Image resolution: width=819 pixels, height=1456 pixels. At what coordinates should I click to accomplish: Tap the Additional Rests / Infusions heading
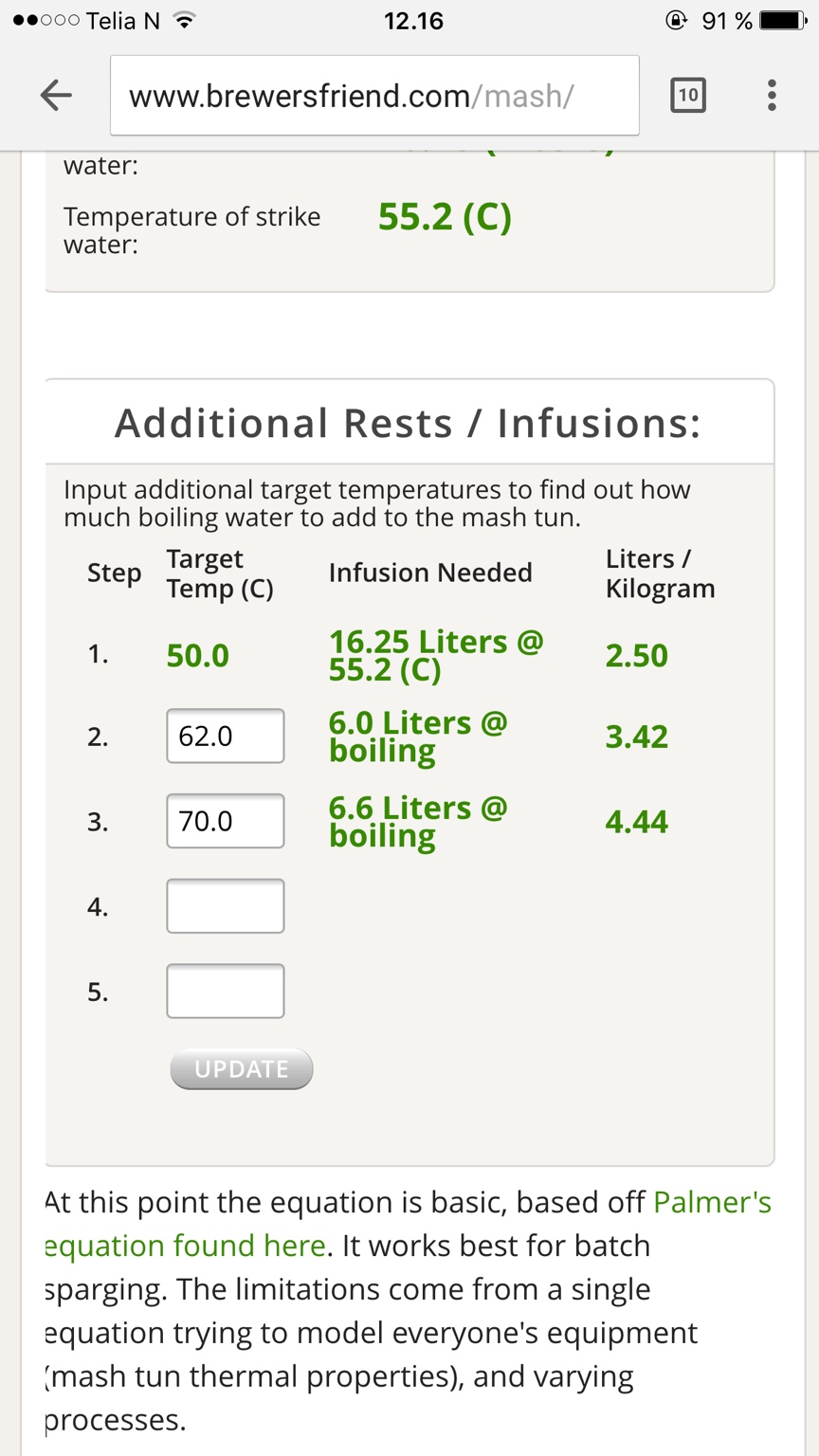(x=408, y=423)
